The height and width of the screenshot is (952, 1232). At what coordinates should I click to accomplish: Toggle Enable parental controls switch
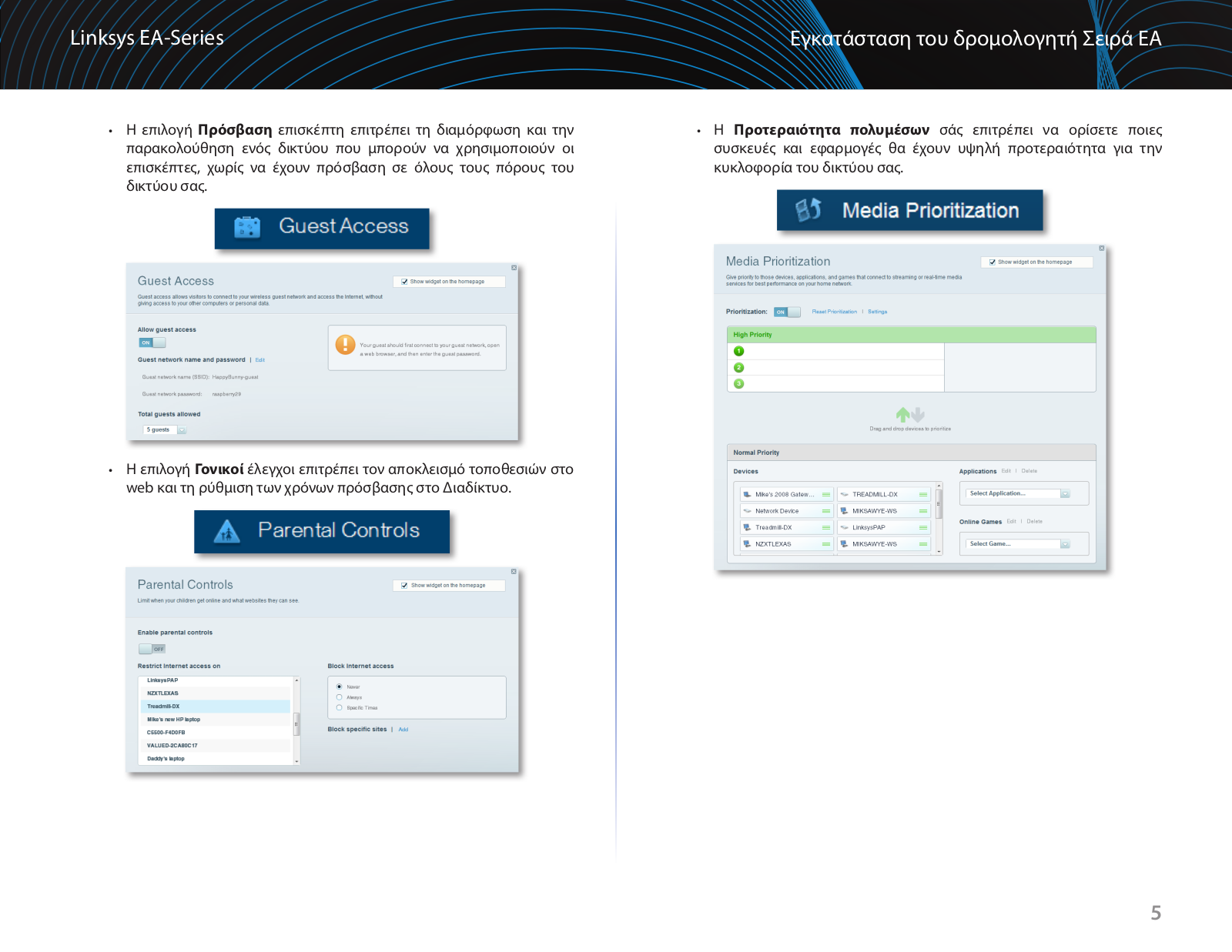tap(152, 649)
